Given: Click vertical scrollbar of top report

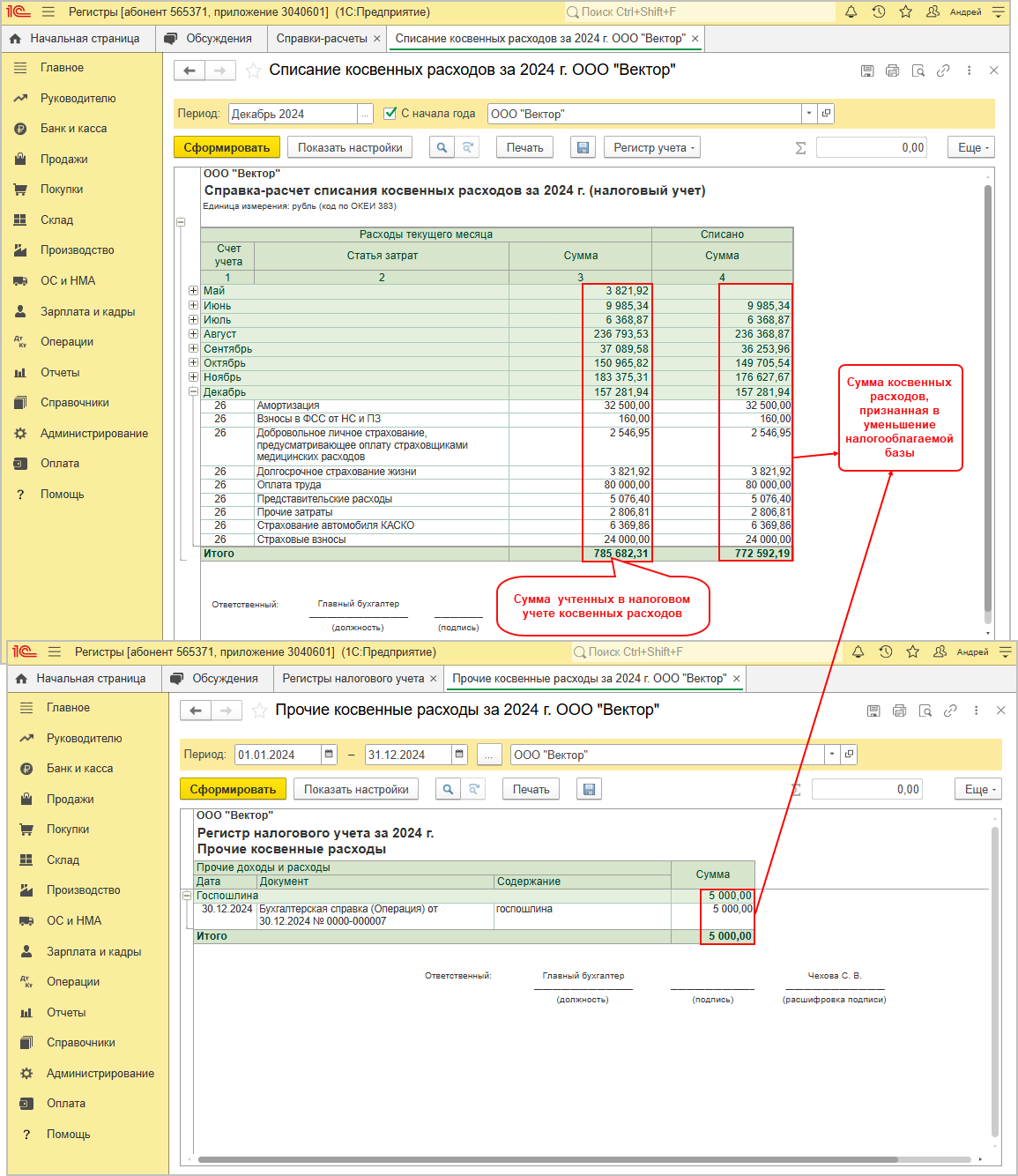Looking at the screenshot, I should click(988, 397).
